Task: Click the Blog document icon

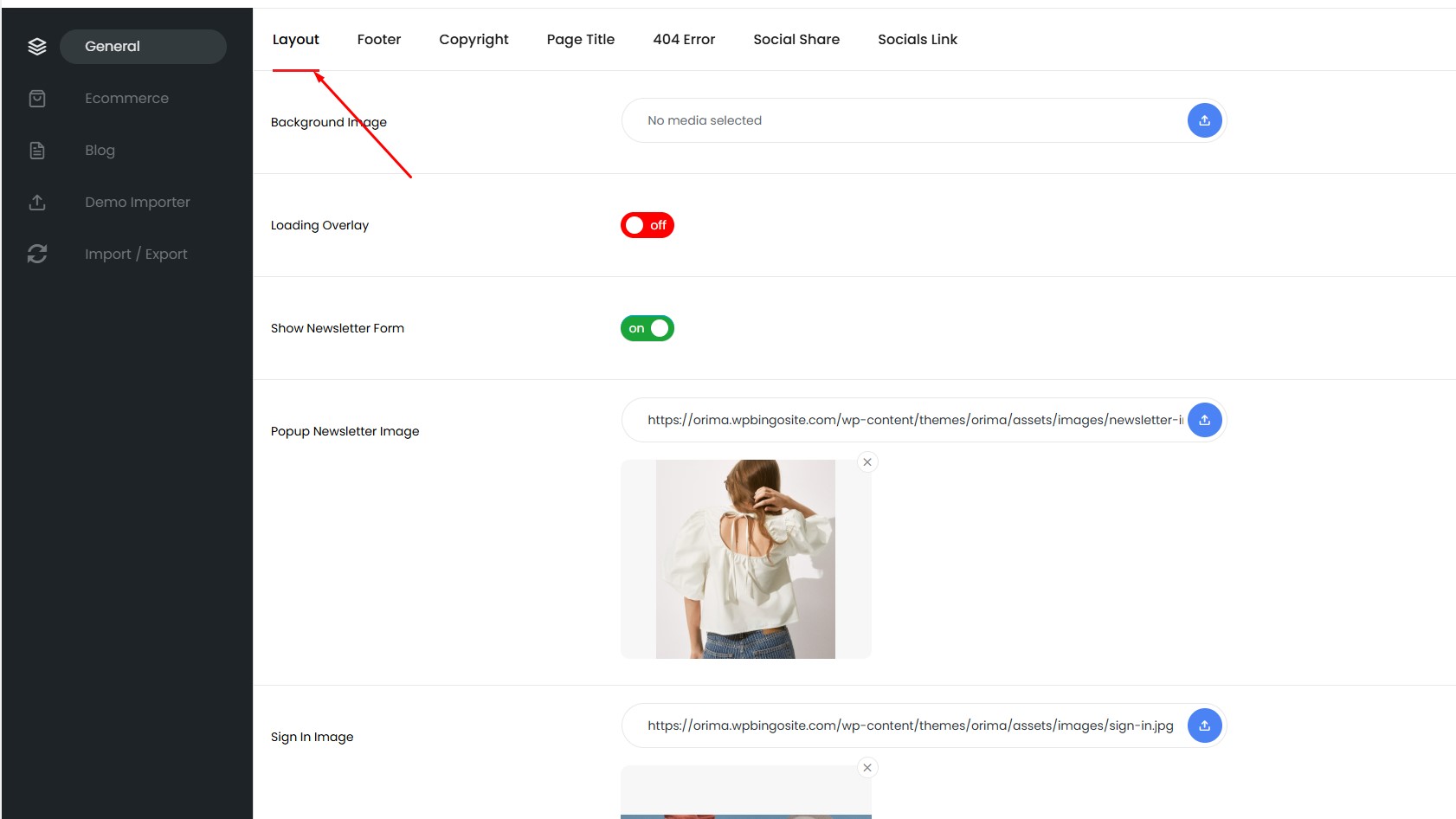Action: coord(37,151)
